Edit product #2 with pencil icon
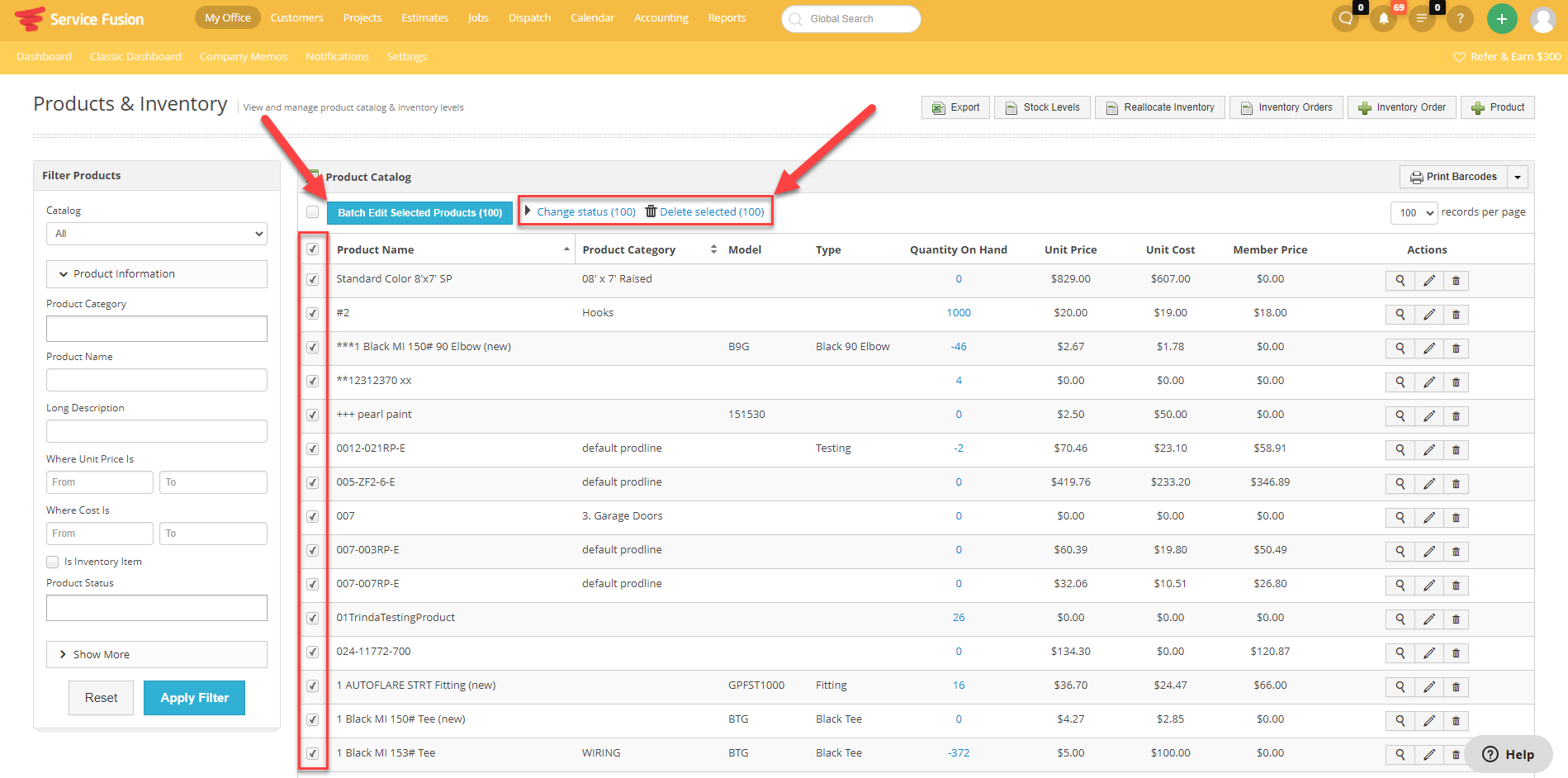Screen dimensions: 1568x778 pyautogui.click(x=1428, y=315)
